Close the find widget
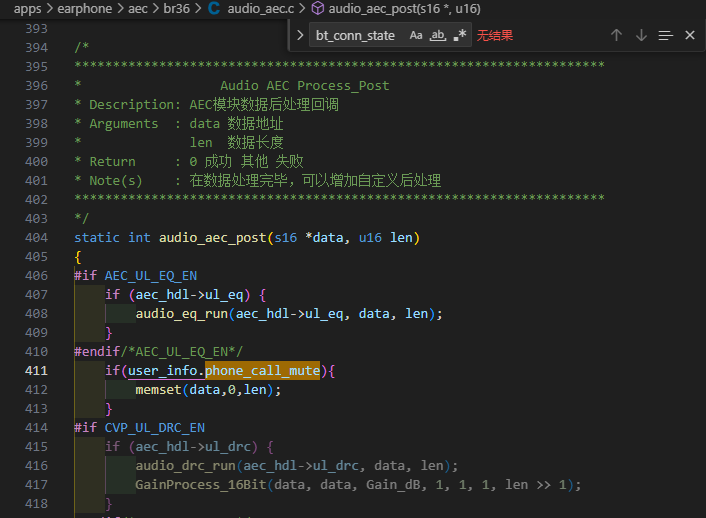The image size is (706, 518). pyautogui.click(x=690, y=35)
